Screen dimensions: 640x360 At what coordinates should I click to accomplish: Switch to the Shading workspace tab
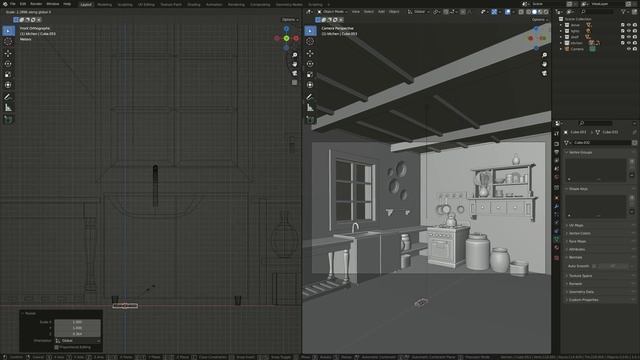pos(194,4)
